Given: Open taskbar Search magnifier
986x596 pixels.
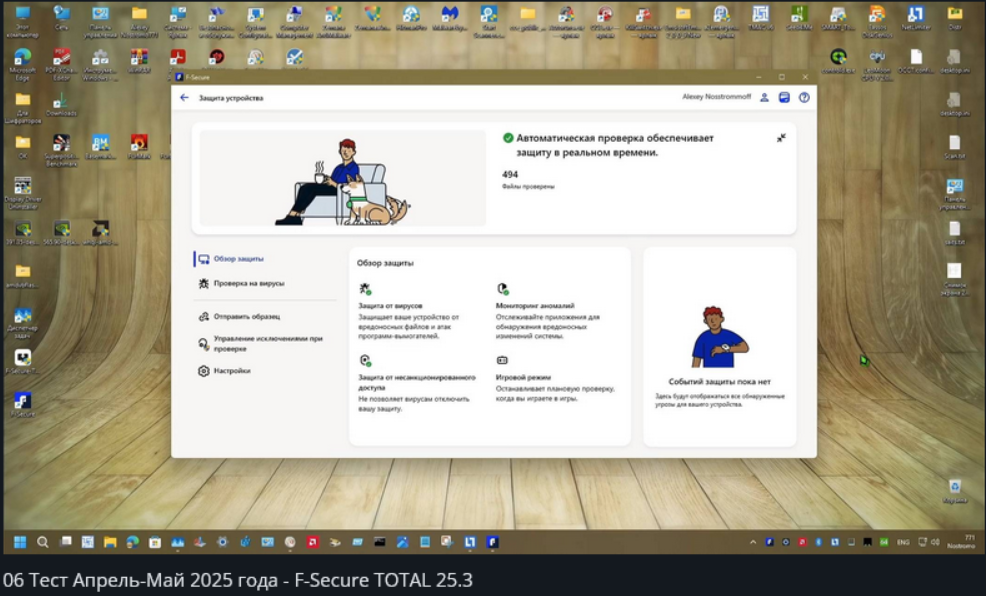Looking at the screenshot, I should pos(43,542).
